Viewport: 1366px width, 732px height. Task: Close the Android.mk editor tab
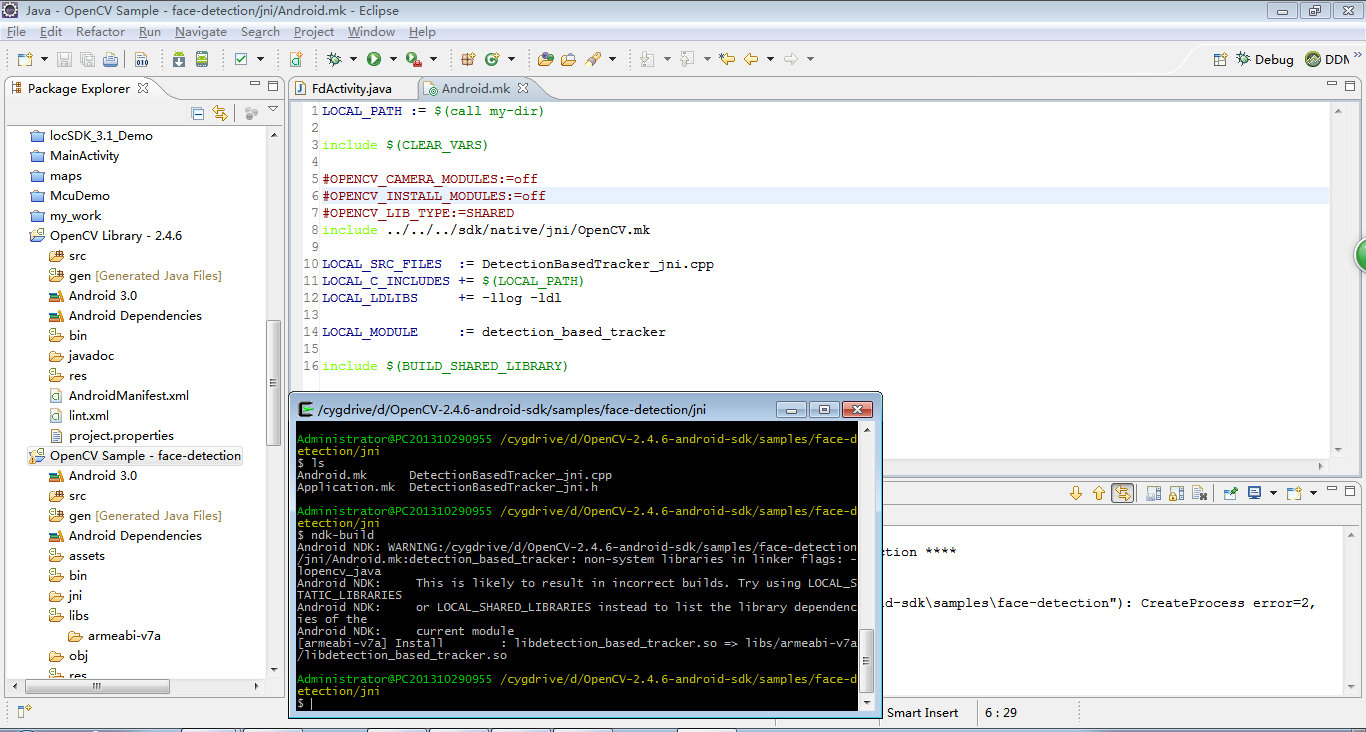[x=522, y=88]
